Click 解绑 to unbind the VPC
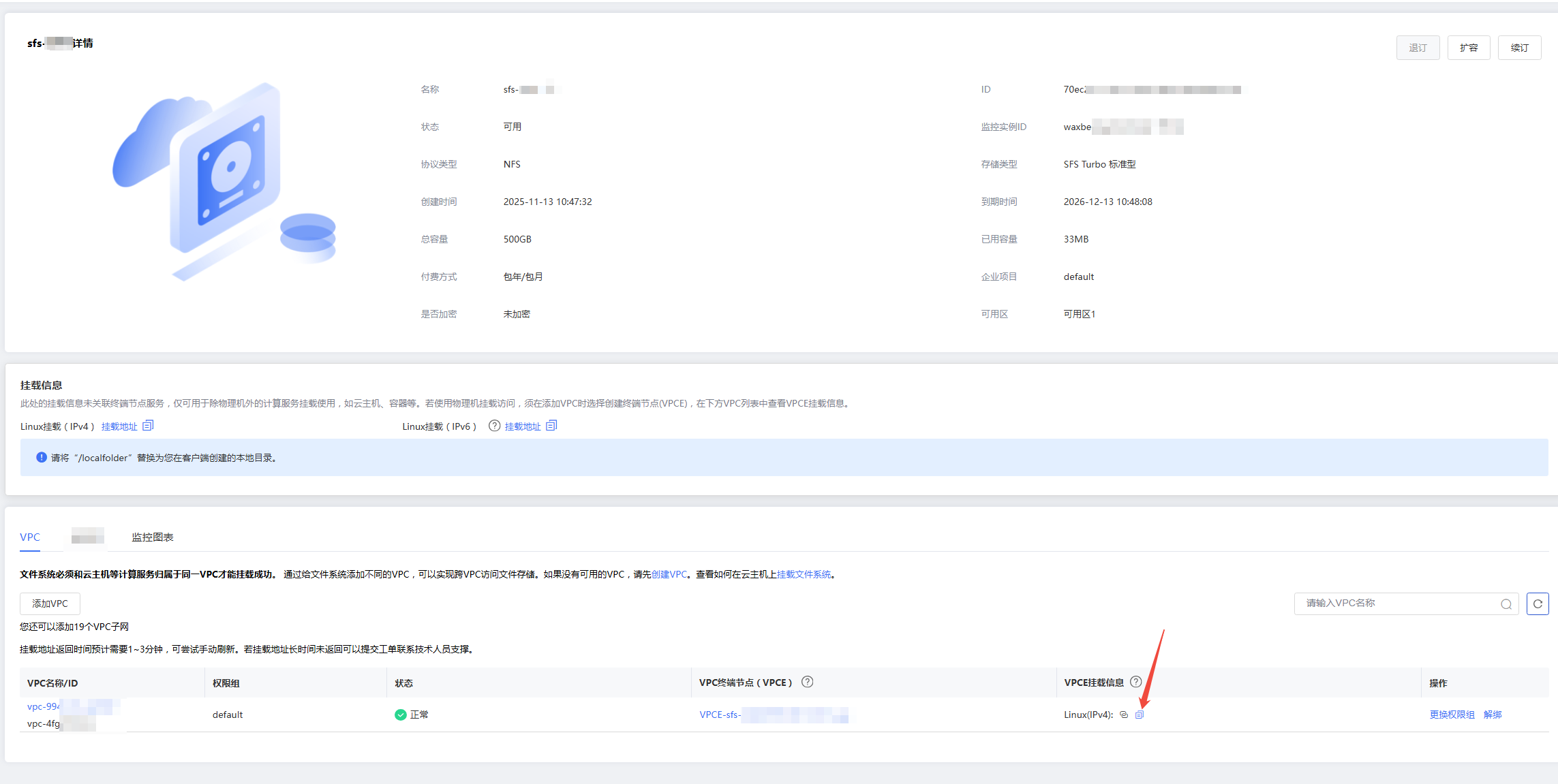This screenshot has height=784, width=1558. 1493,715
